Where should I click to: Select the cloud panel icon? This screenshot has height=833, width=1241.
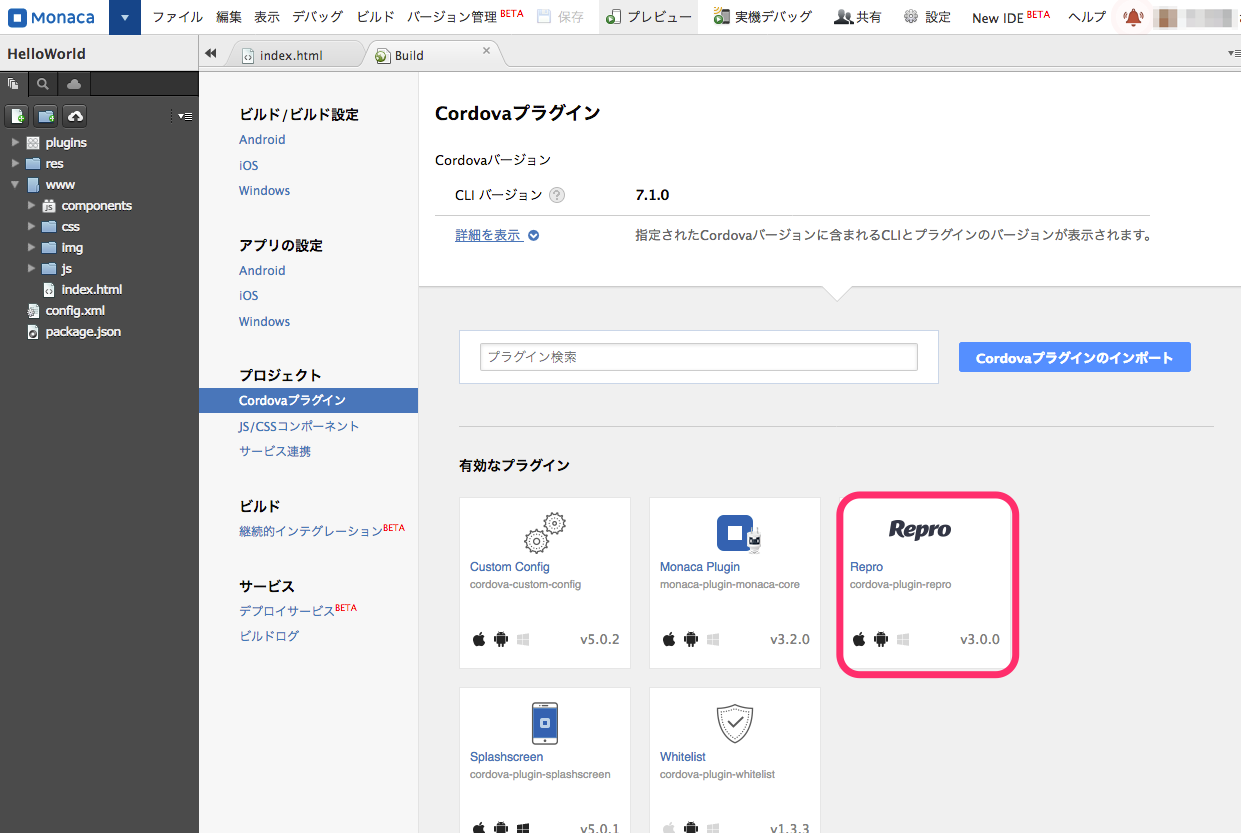[74, 84]
